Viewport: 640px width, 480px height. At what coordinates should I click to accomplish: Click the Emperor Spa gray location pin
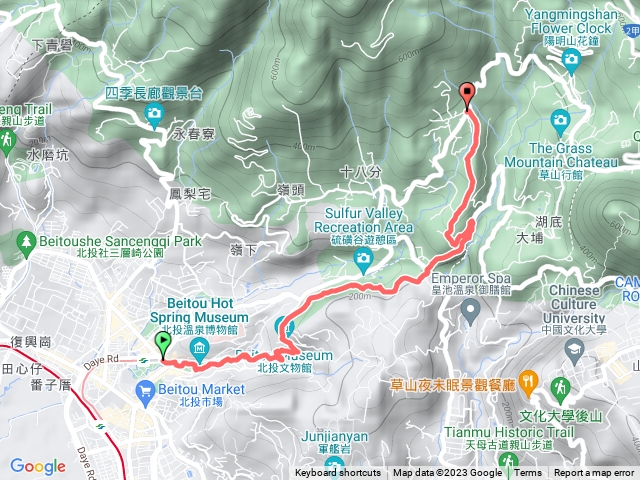[x=470, y=310]
